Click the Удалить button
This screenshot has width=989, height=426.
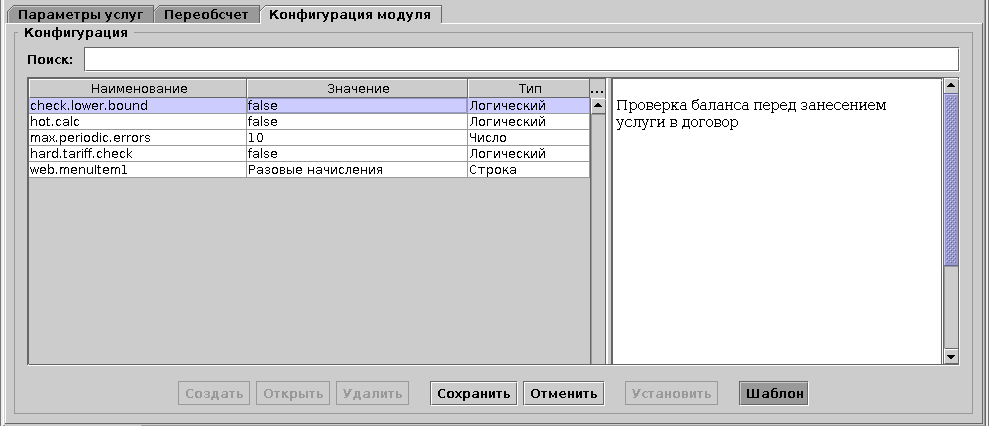372,393
